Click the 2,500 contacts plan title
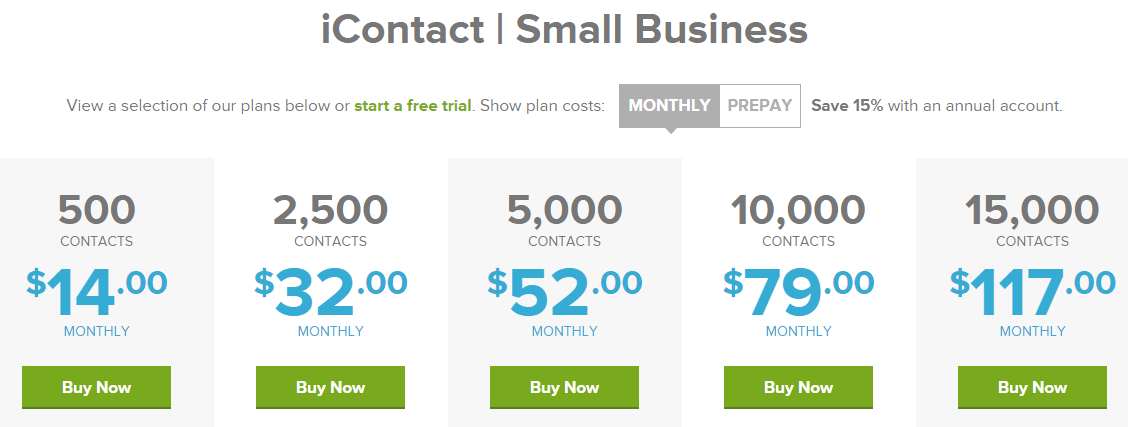 (x=330, y=219)
